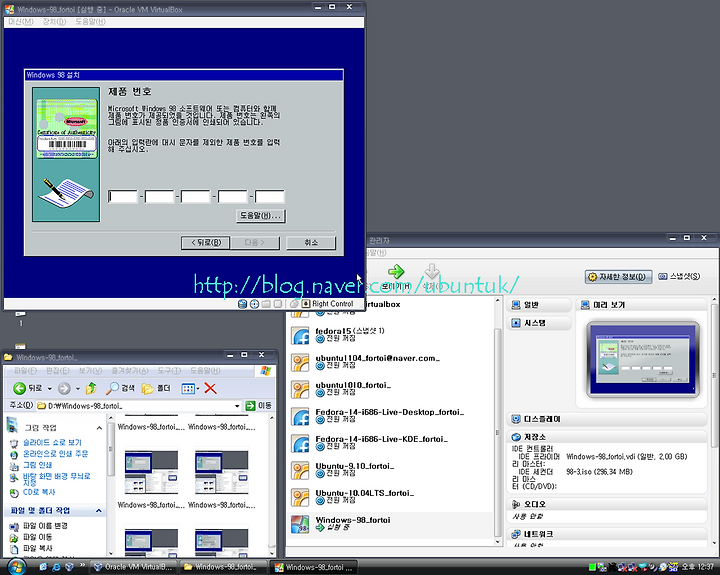Click the CD로 복사 link
This screenshot has height=575, width=720.
pyautogui.click(x=39, y=492)
